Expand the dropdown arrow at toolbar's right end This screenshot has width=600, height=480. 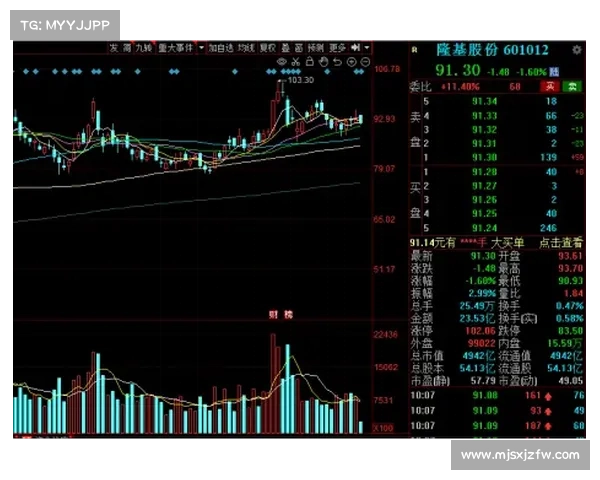click(x=366, y=47)
